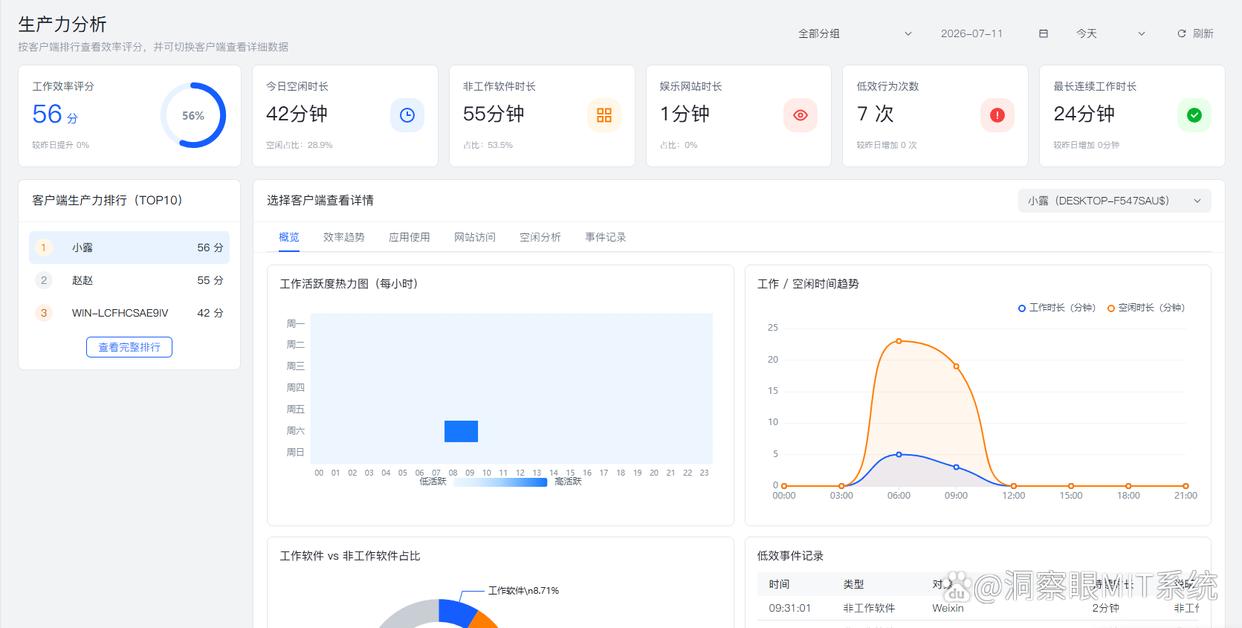
Task: Toggle the 空闲时长（分钟） legend series
Action: tap(1146, 308)
